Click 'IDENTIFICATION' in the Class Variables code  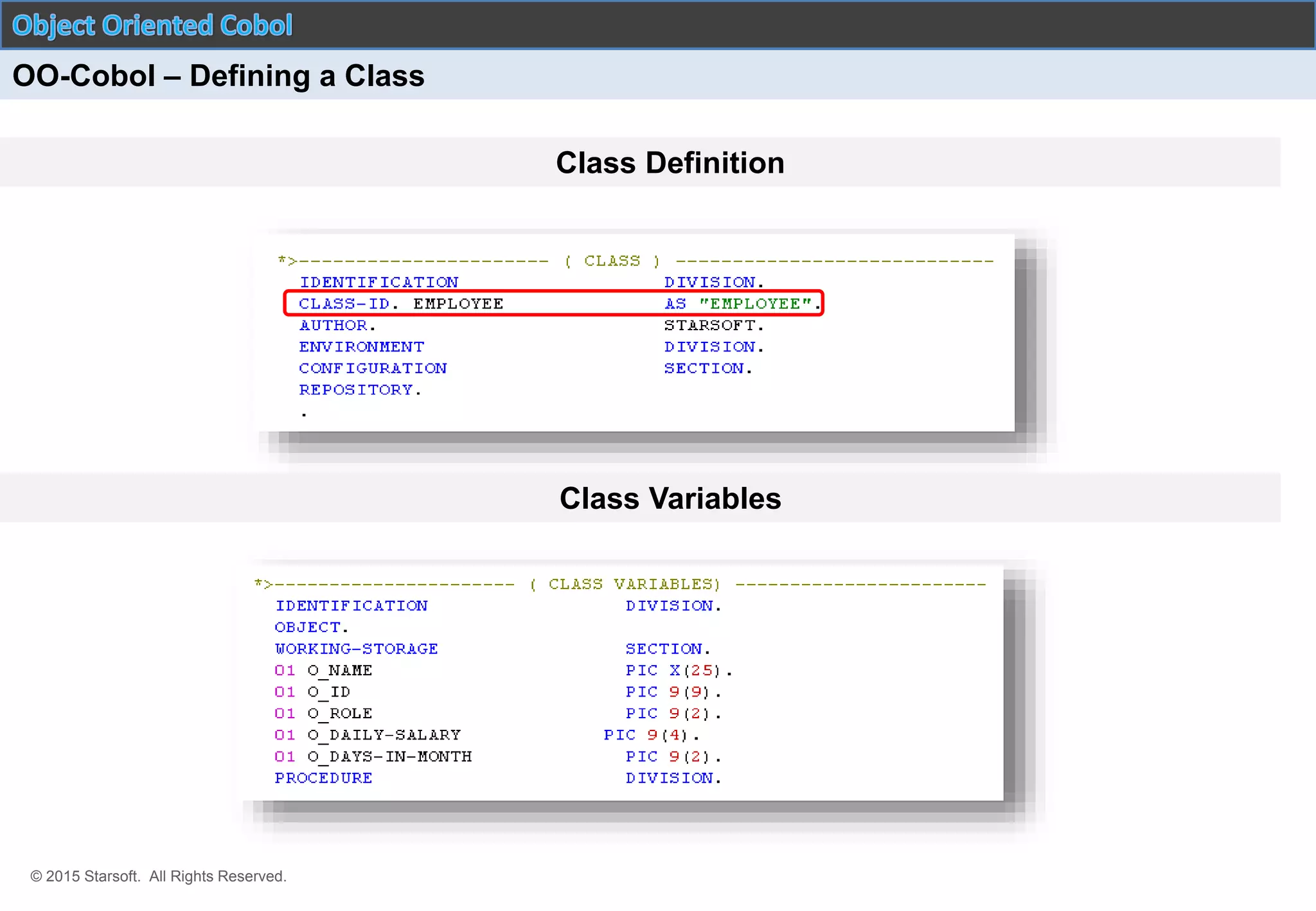[x=351, y=606]
